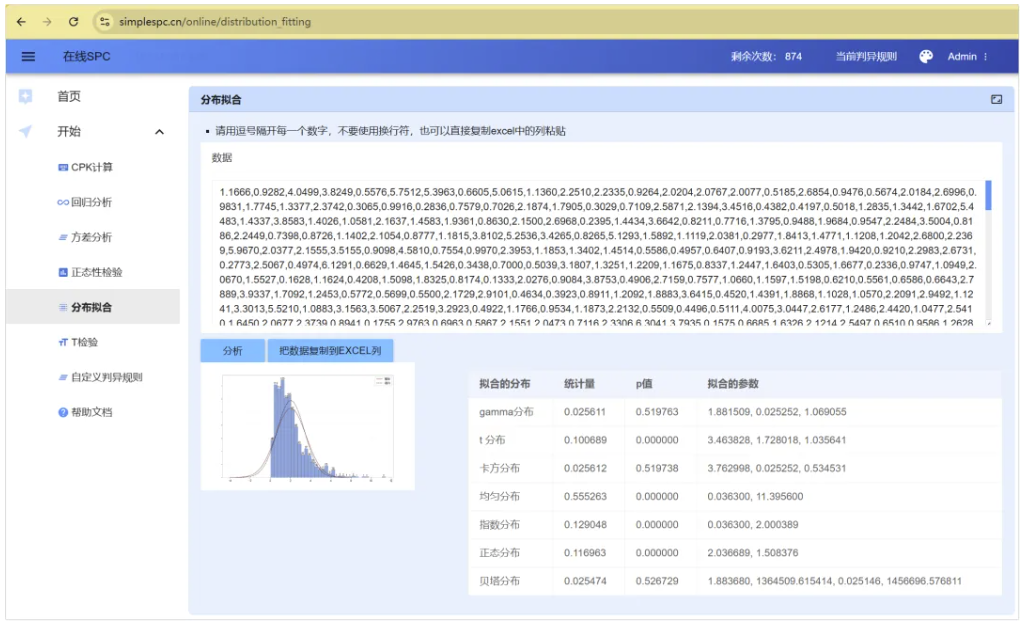Screen dimensions: 1024x626
Task: Click the paper plane icon beside 开始
Action: coord(26,131)
